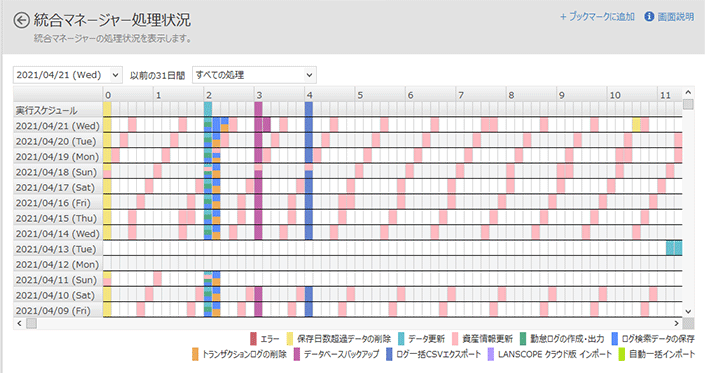Click the yellow 保存日数超過データの削除 legend swatch

tap(290, 338)
